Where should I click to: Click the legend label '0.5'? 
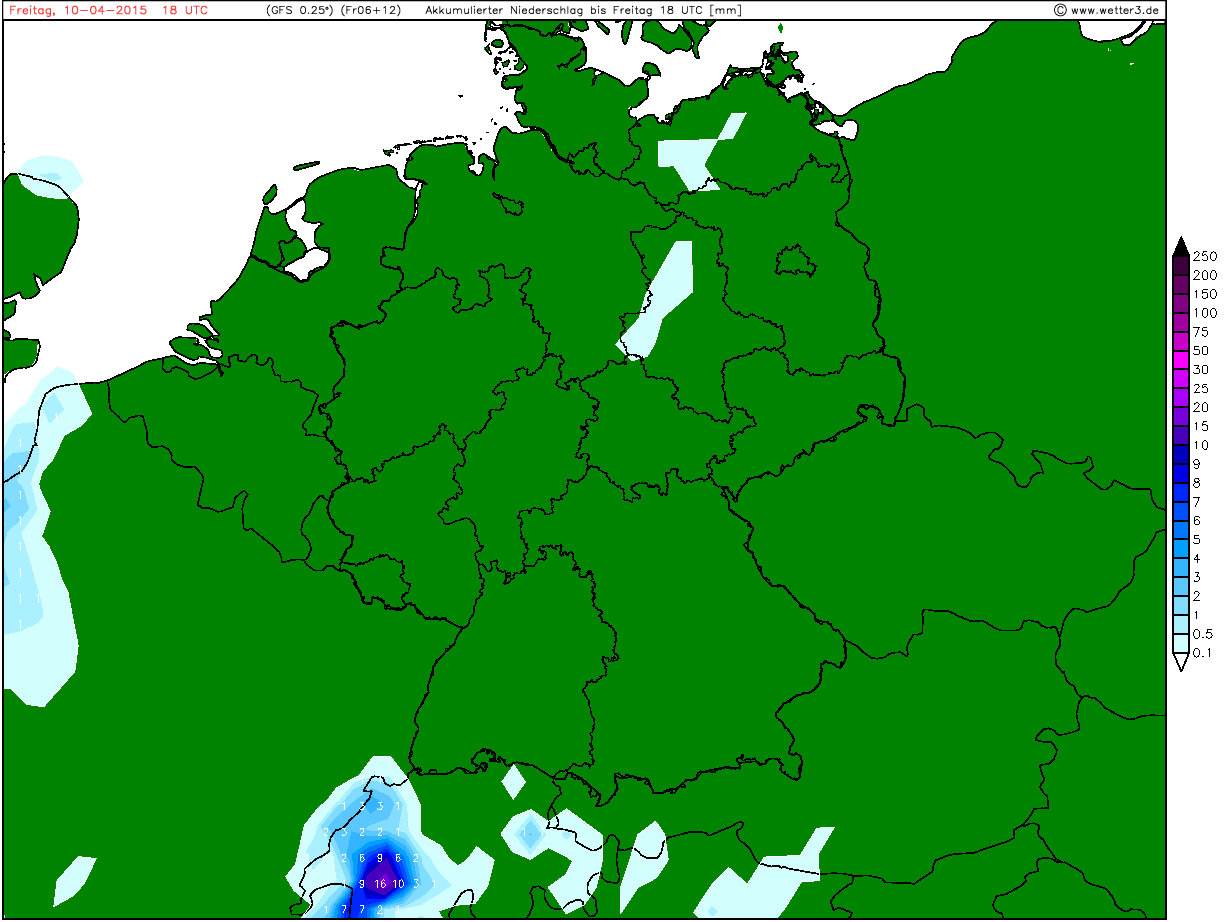click(1202, 634)
